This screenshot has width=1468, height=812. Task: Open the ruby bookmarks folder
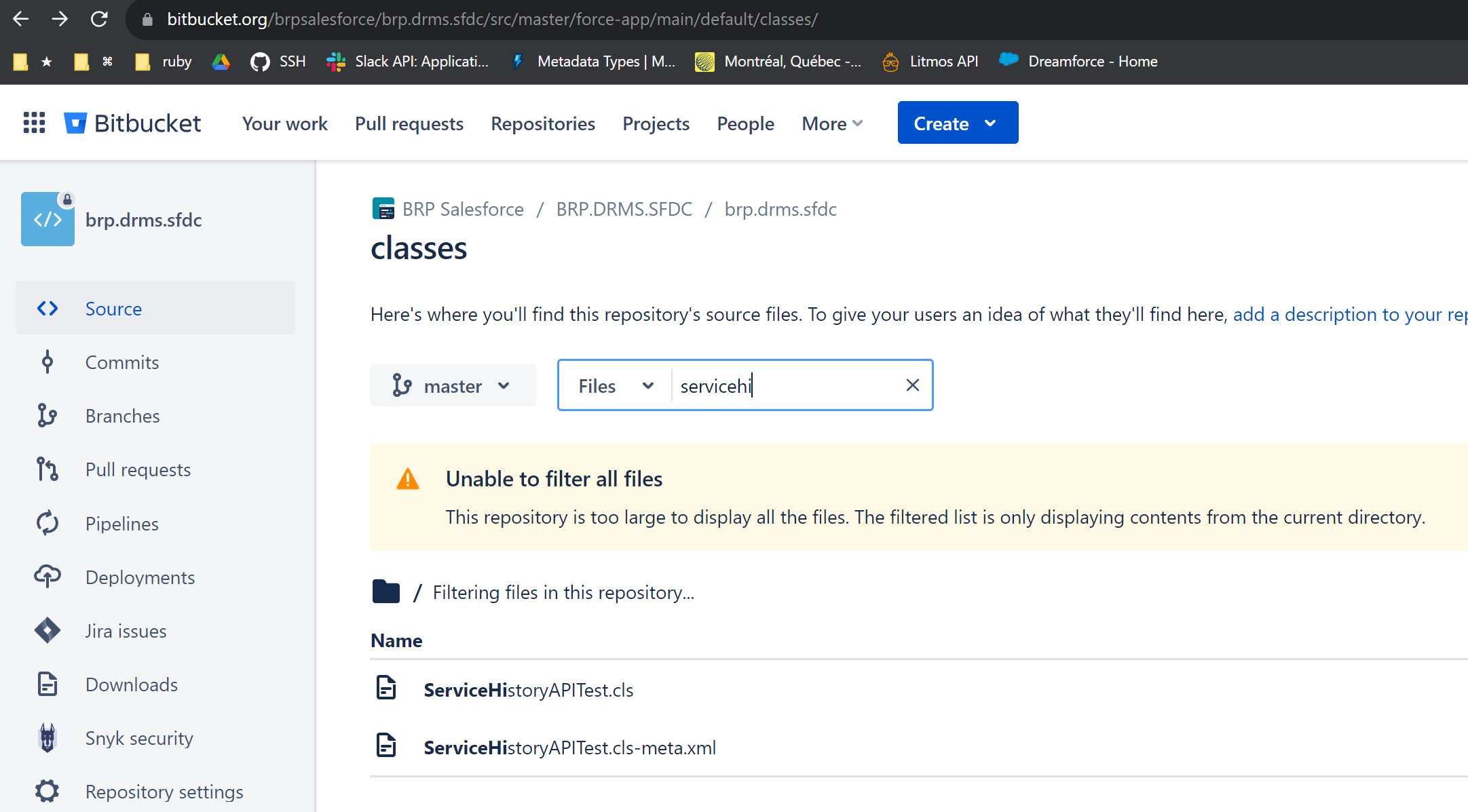point(164,62)
